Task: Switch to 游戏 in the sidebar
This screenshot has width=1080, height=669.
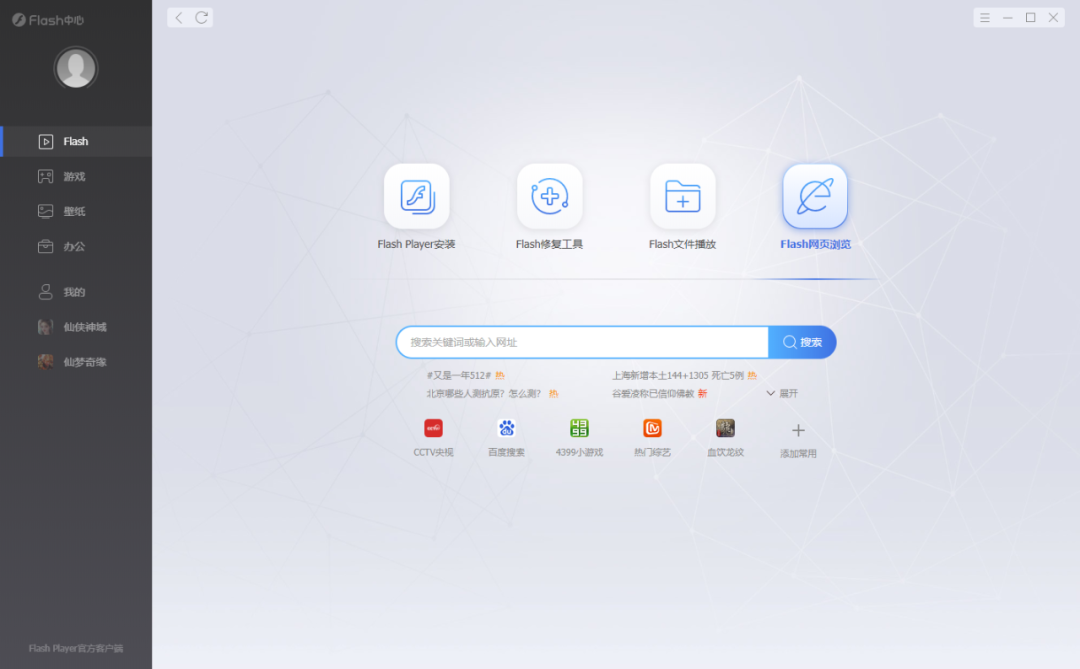Action: 76,176
